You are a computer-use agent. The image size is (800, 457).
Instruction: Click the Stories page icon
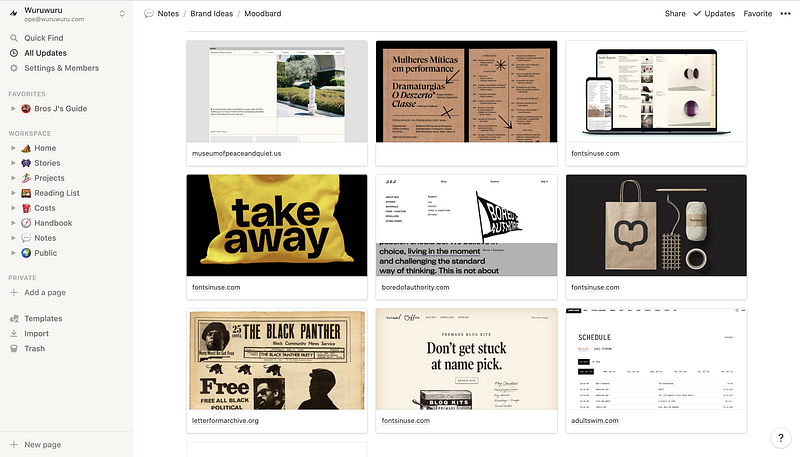tap(26, 163)
